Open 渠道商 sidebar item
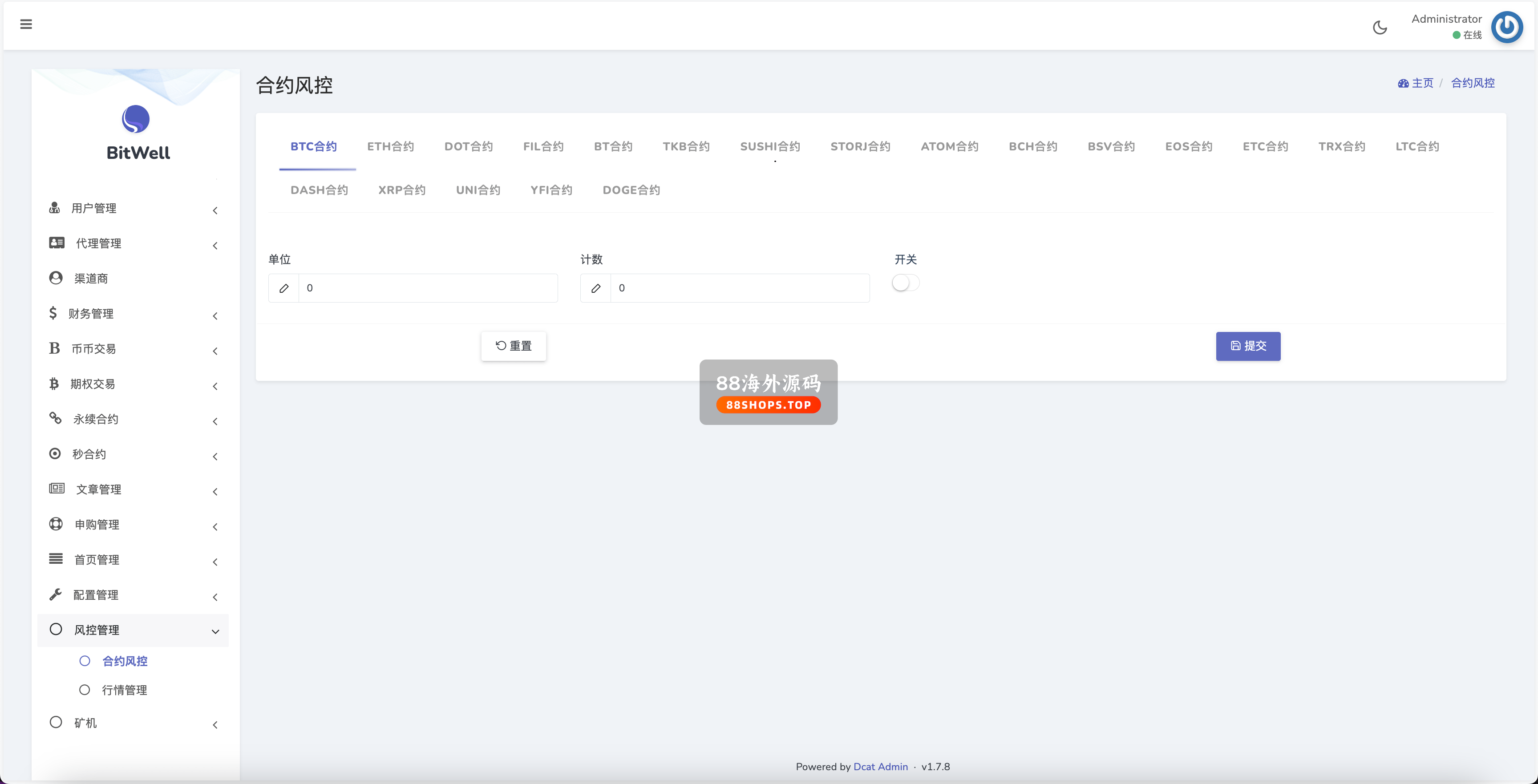1538x784 pixels. point(91,278)
